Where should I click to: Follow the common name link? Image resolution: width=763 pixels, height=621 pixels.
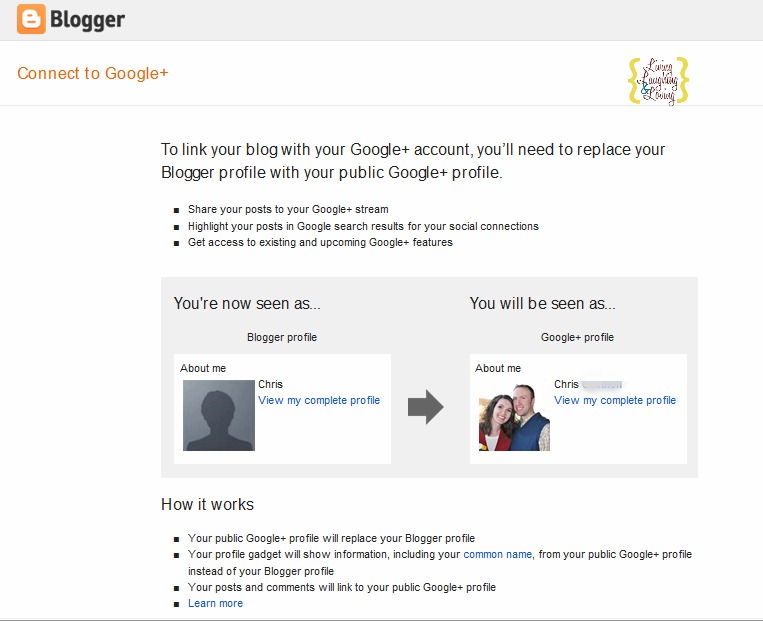tap(497, 554)
